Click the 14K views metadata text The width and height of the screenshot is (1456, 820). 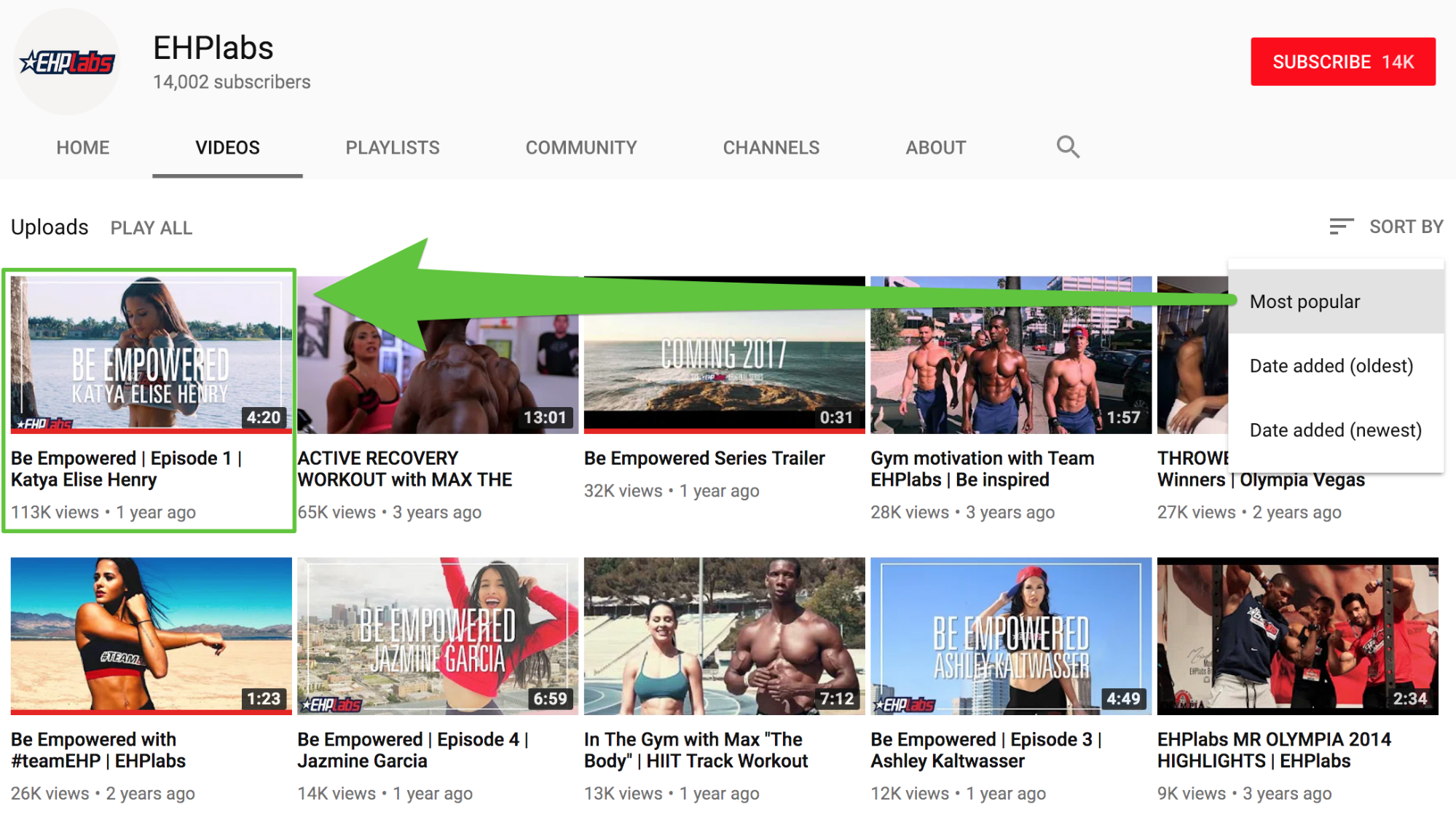(x=337, y=794)
